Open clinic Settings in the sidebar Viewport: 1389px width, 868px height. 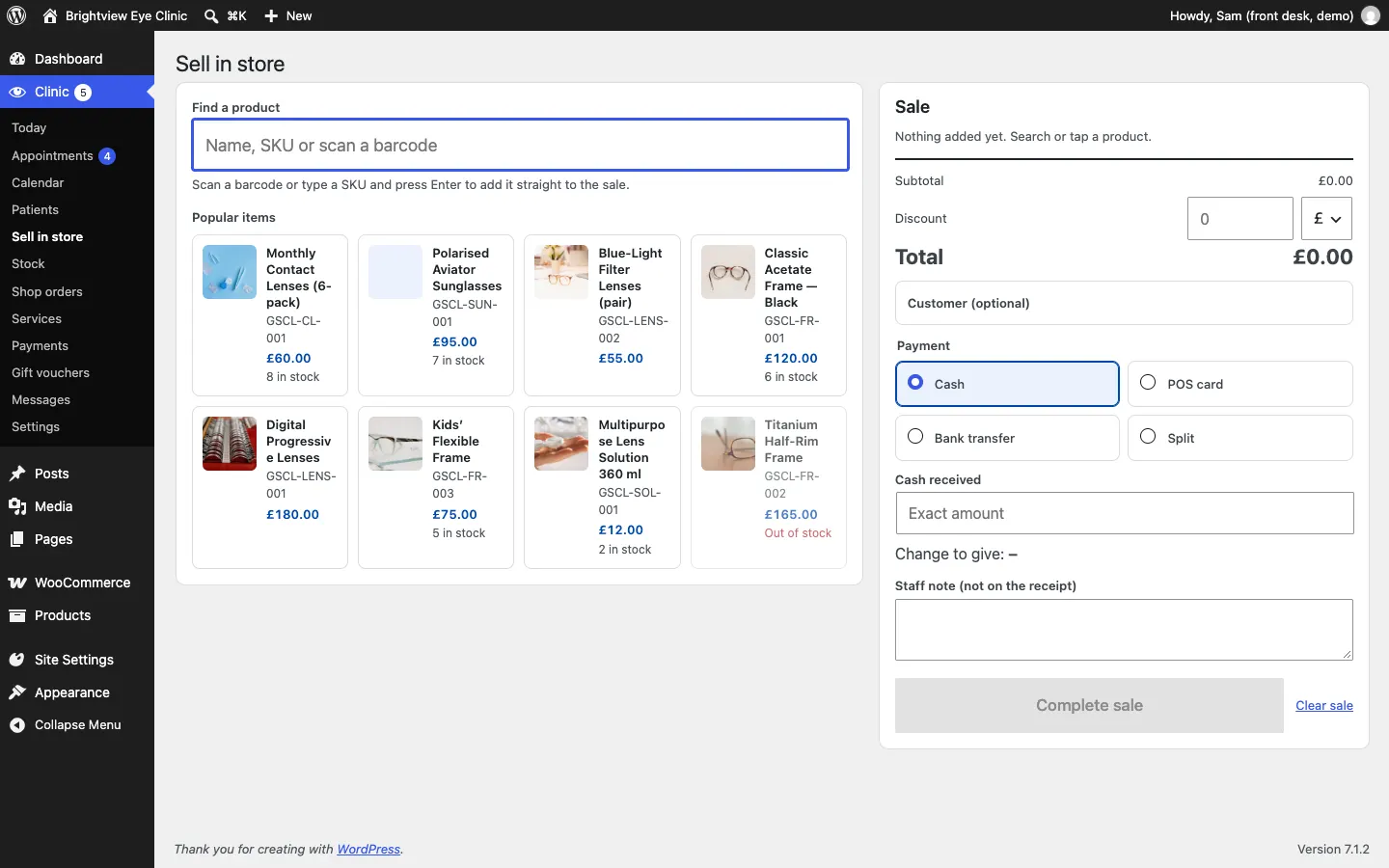[x=36, y=427]
